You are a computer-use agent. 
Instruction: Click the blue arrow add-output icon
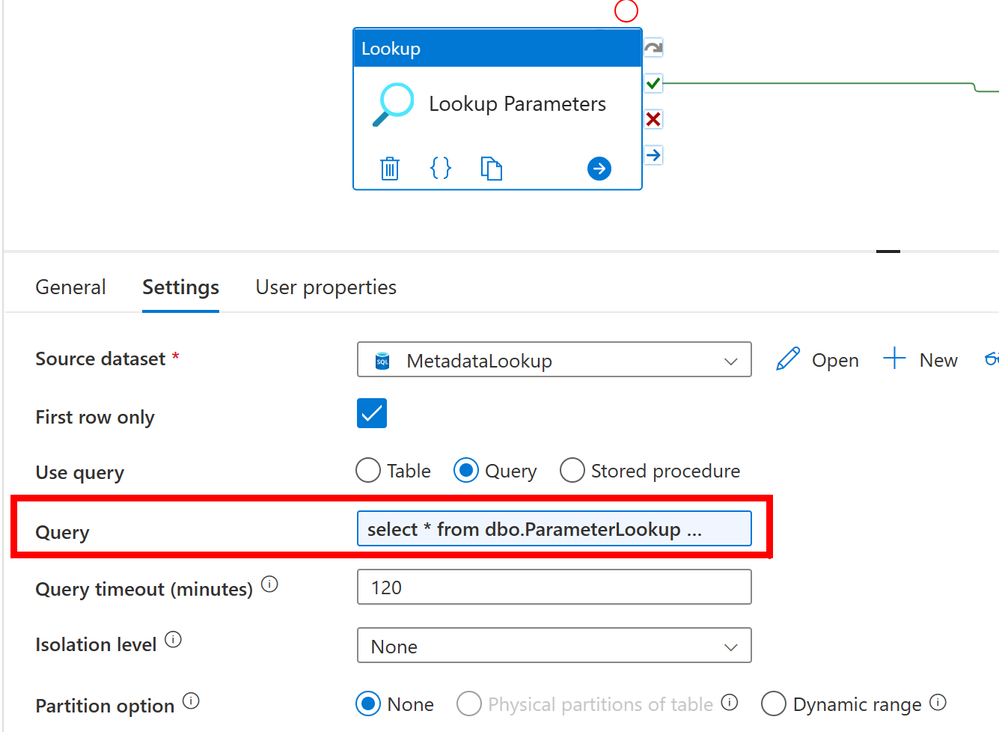(x=599, y=168)
